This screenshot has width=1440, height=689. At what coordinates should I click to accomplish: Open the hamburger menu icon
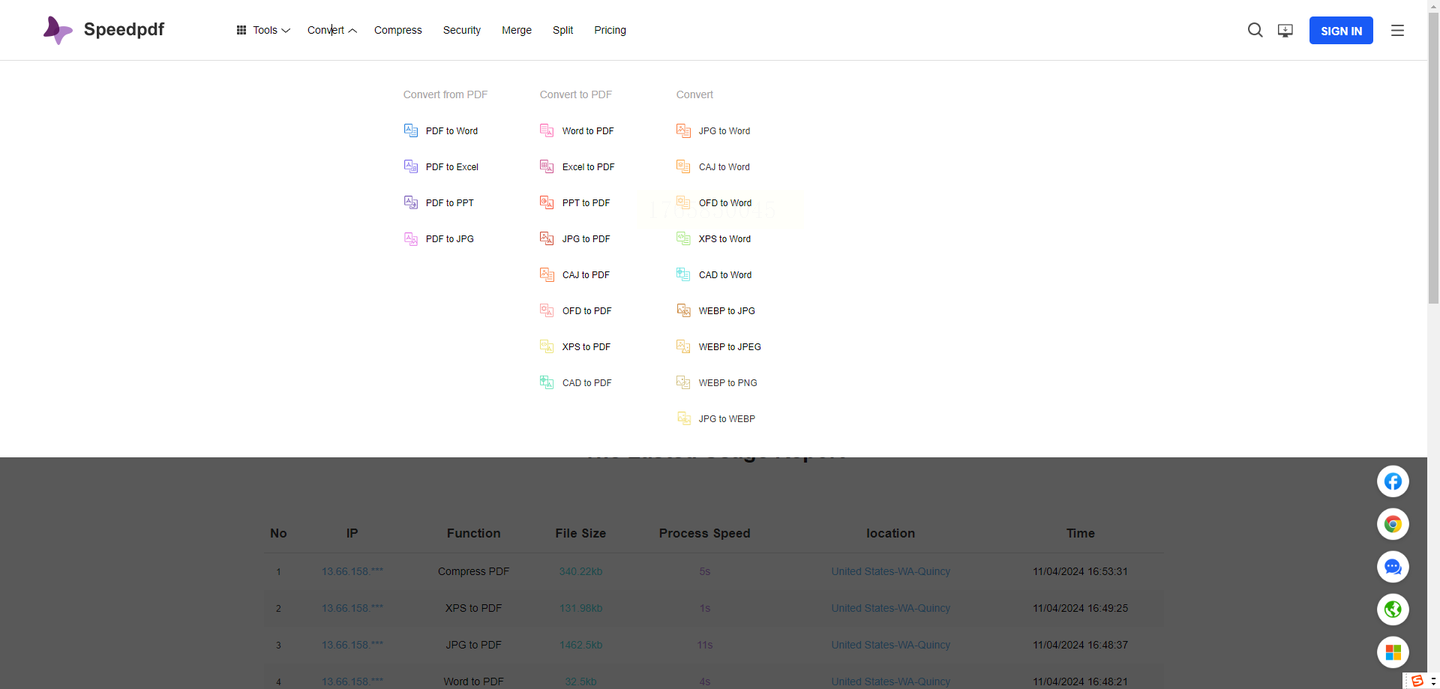(1397, 30)
